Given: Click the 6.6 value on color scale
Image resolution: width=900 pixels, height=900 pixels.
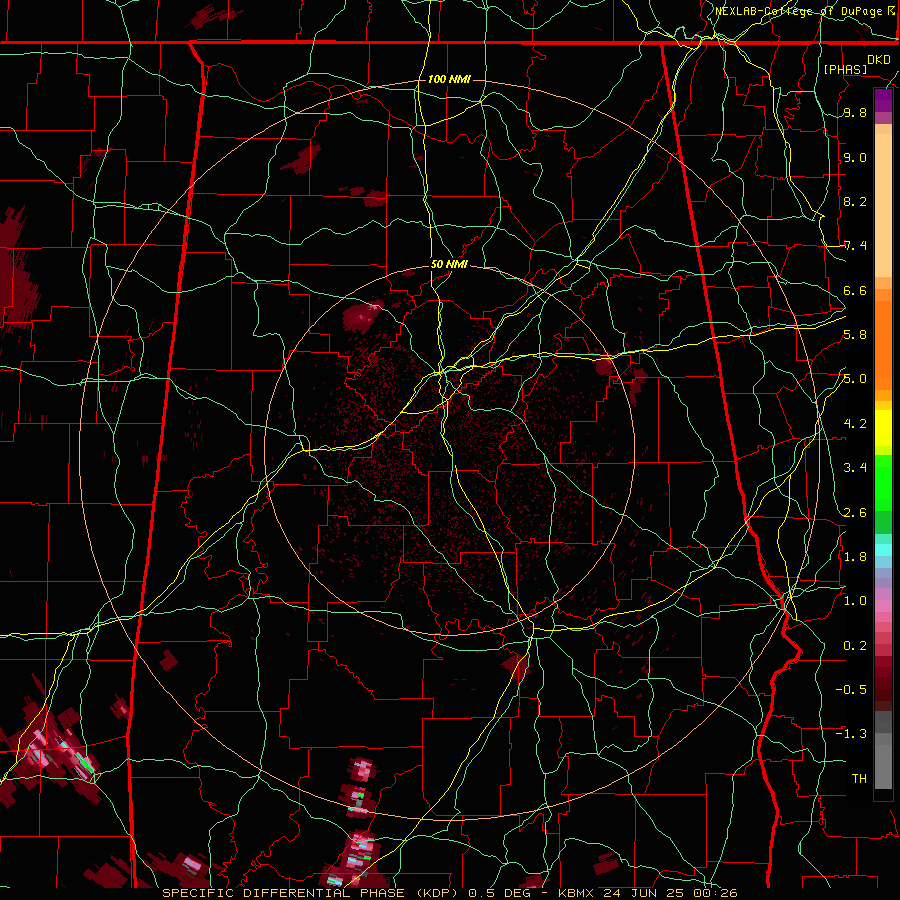Looking at the screenshot, I should point(855,290).
